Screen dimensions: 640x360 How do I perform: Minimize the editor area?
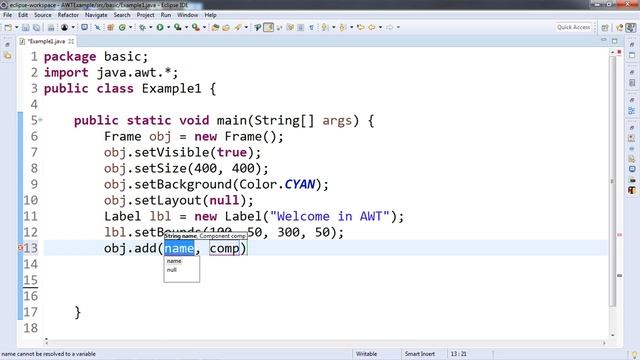click(x=604, y=40)
